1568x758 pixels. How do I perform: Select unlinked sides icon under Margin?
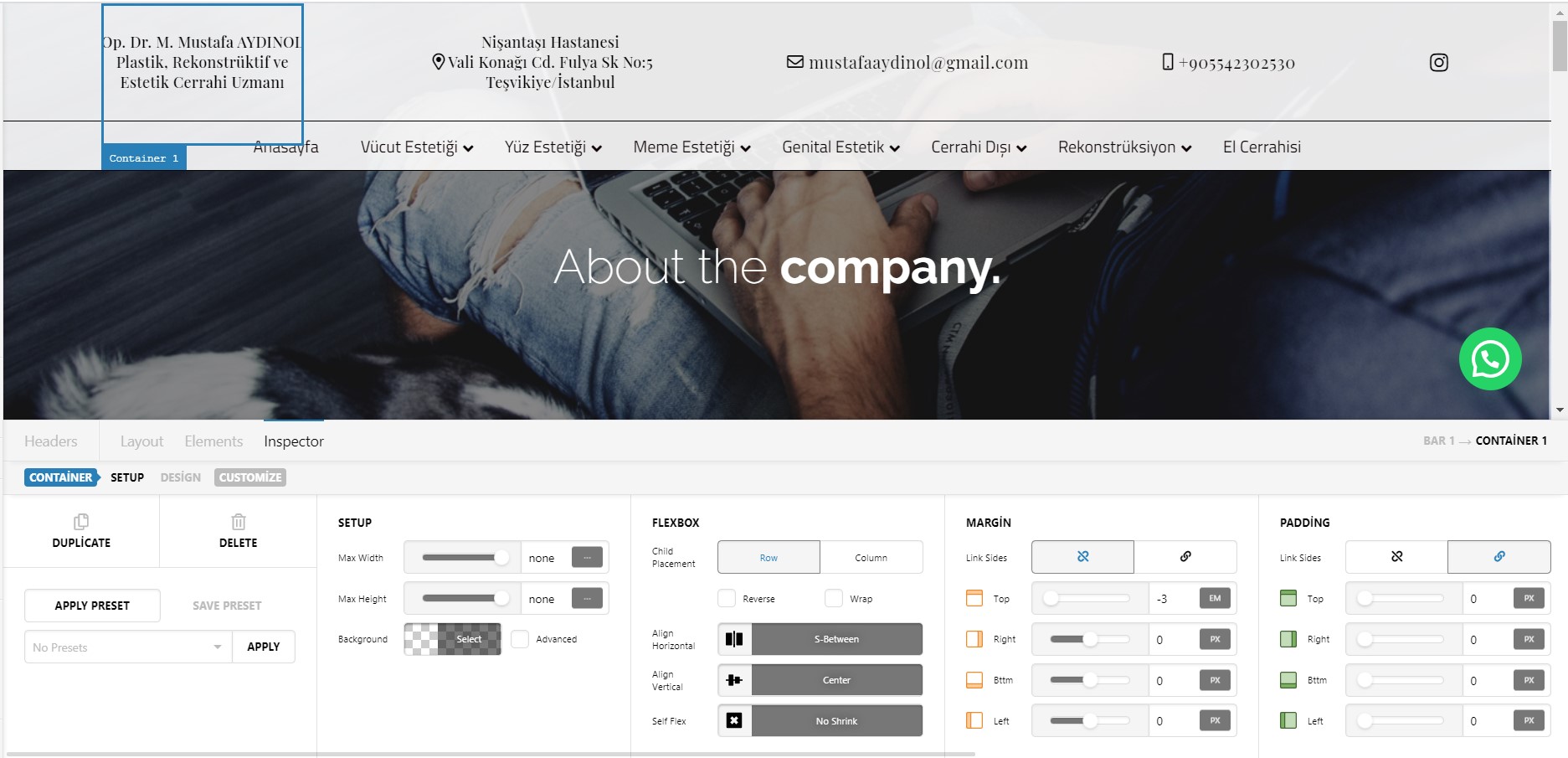point(1082,557)
